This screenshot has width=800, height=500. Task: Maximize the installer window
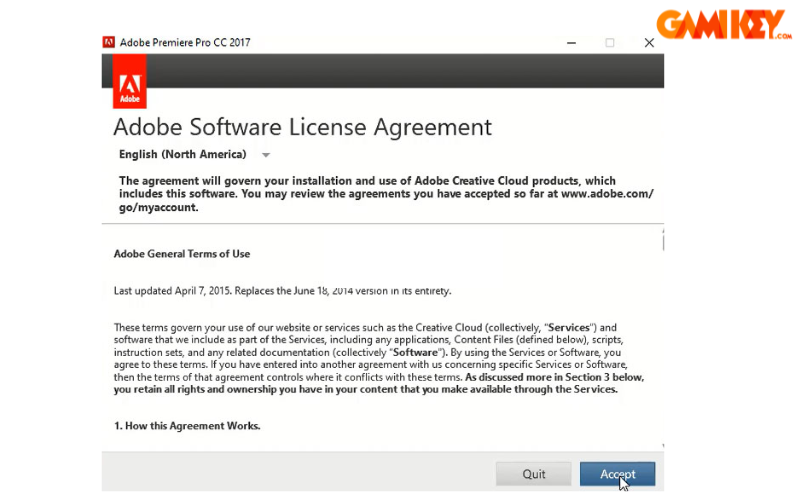tap(609, 43)
